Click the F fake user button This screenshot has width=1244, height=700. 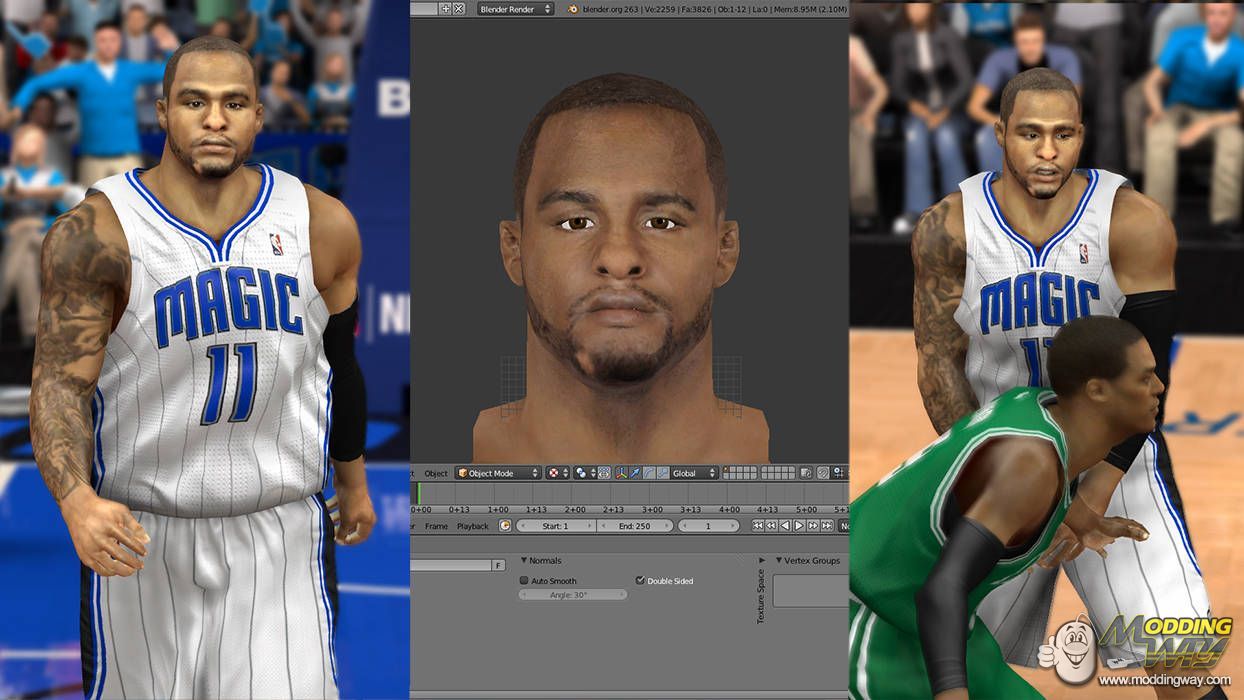[498, 566]
